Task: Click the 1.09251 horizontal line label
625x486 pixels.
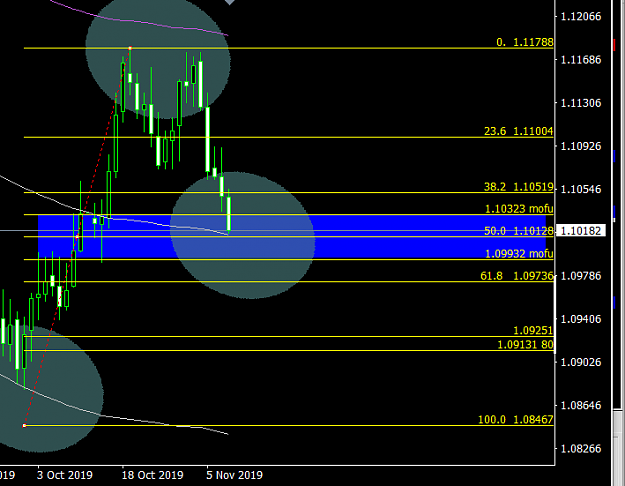Action: tap(533, 330)
